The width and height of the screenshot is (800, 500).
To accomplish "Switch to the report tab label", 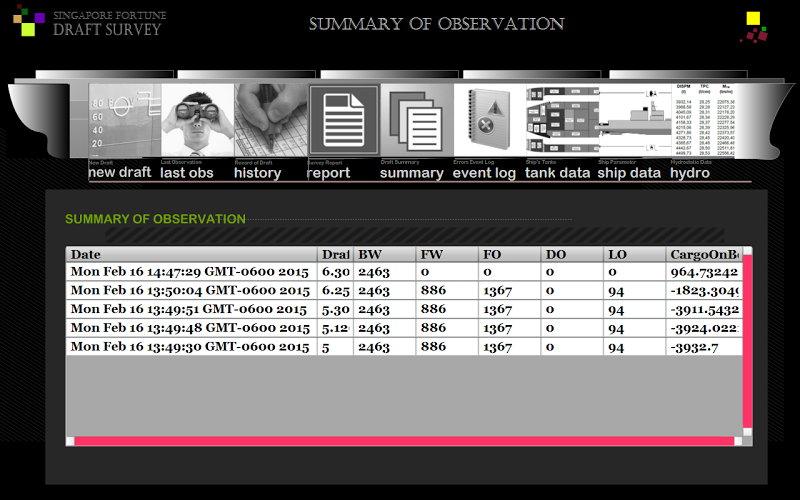I will click(329, 173).
